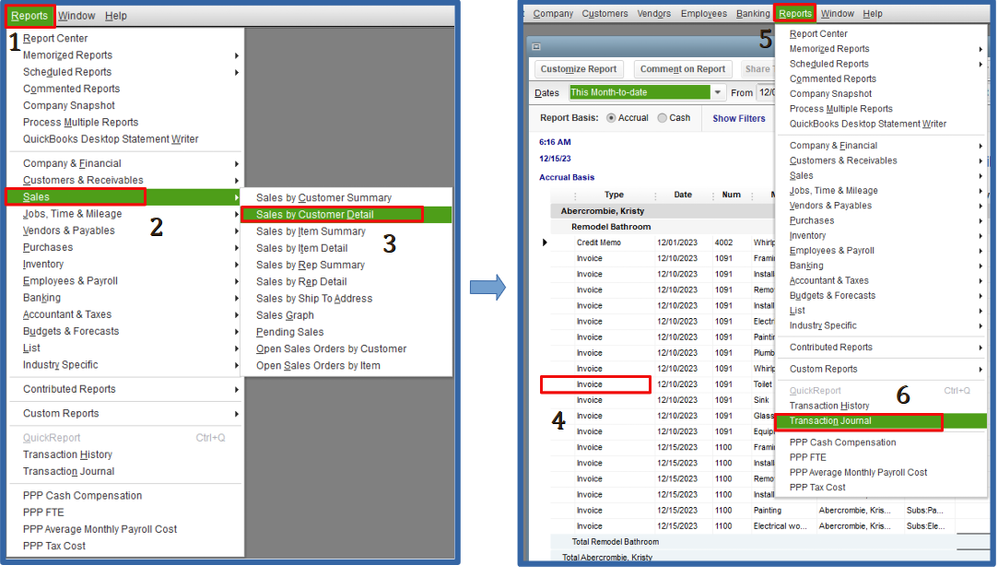
Task: Click the From date field
Action: click(x=766, y=92)
